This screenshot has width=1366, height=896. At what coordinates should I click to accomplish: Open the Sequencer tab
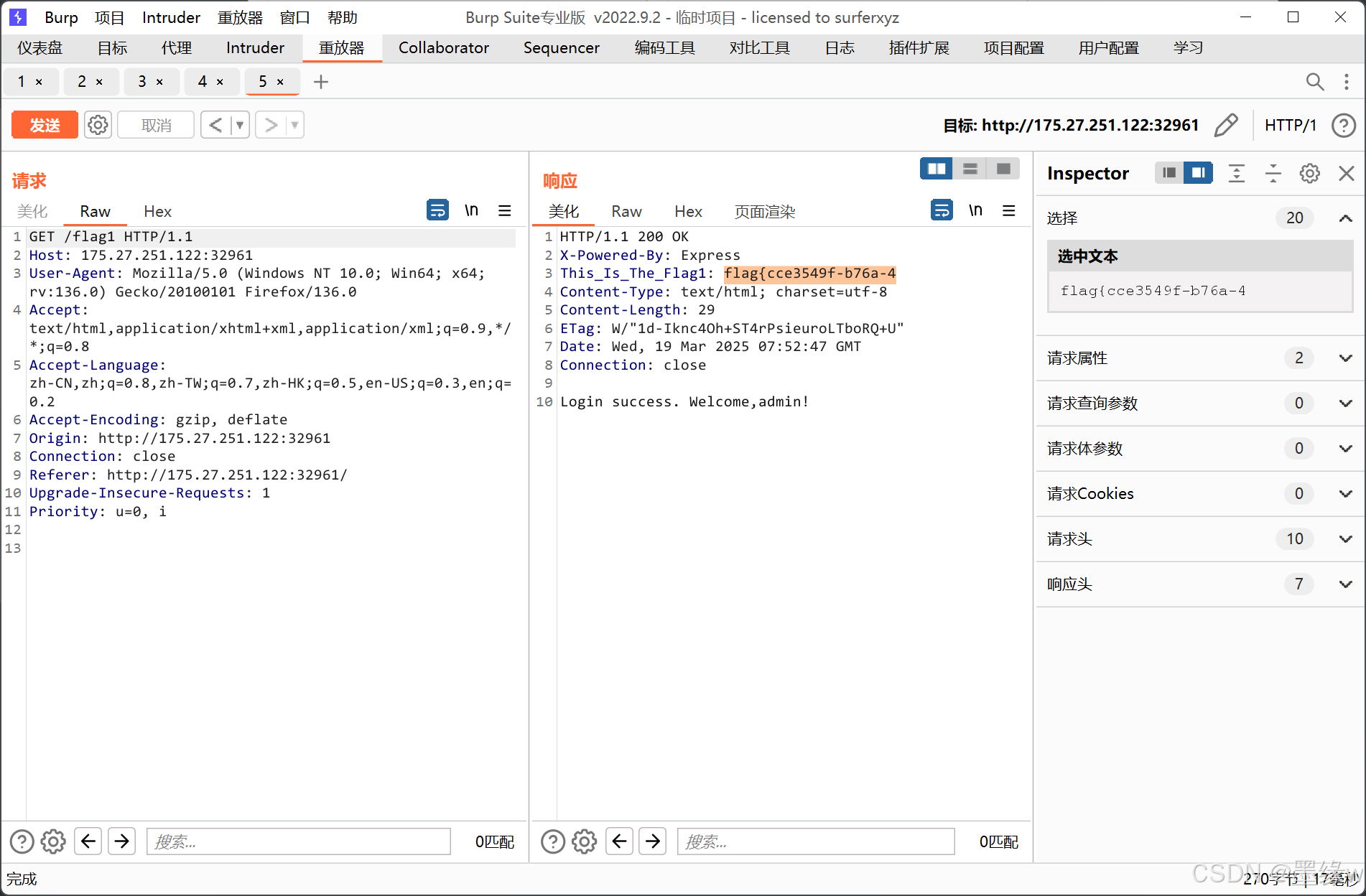click(561, 48)
